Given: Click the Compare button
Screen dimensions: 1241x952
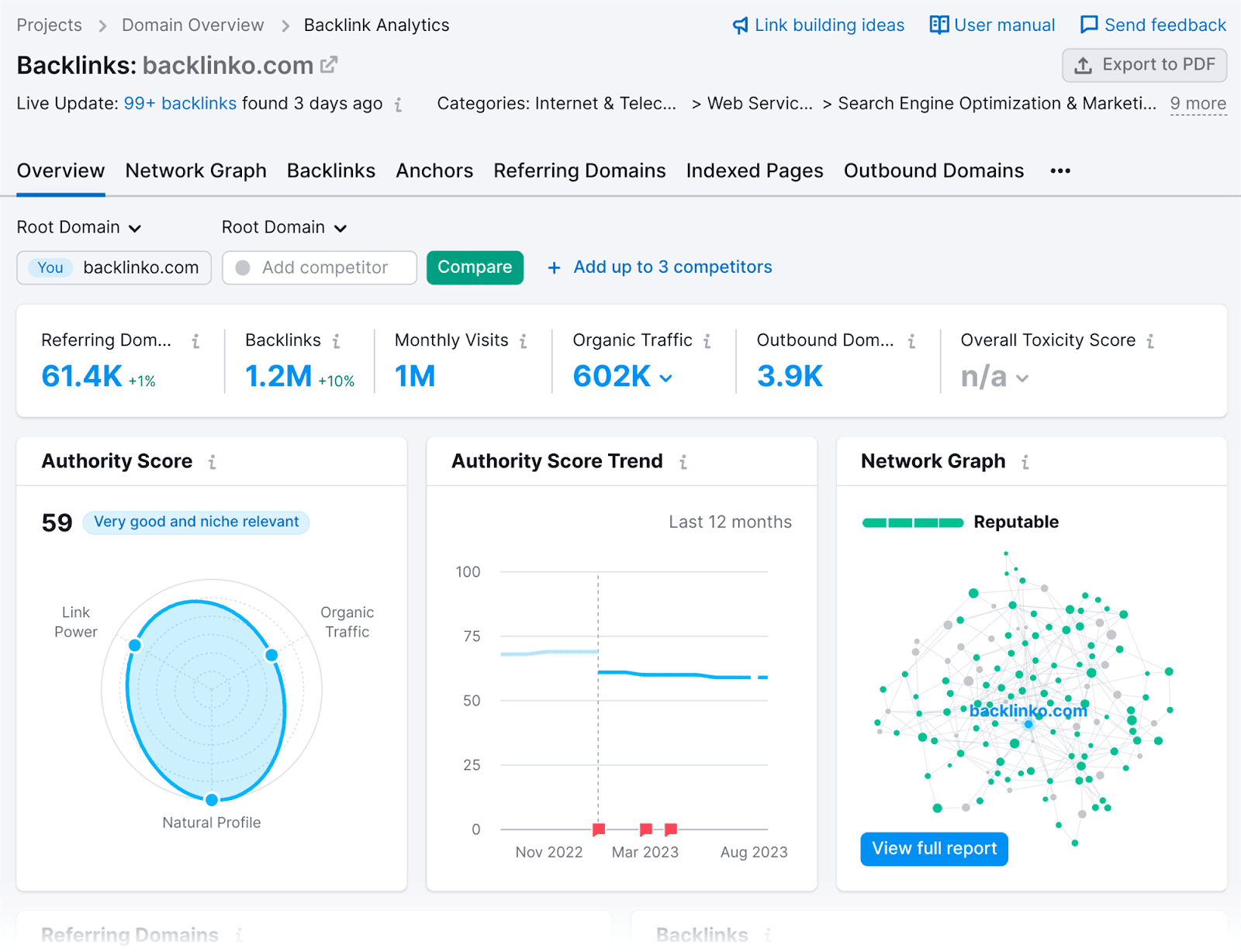Looking at the screenshot, I should click(475, 267).
